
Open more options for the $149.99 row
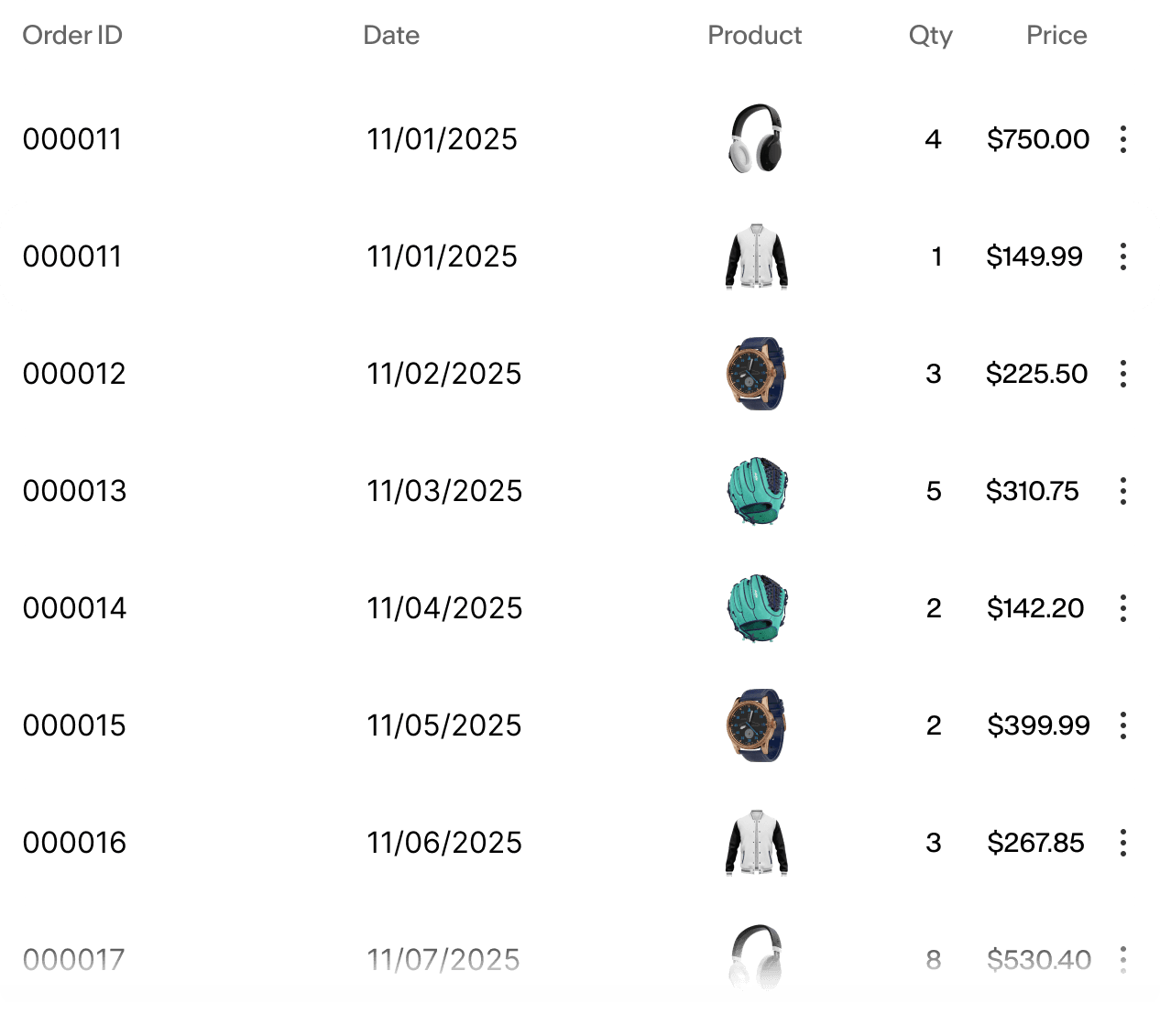1122,256
